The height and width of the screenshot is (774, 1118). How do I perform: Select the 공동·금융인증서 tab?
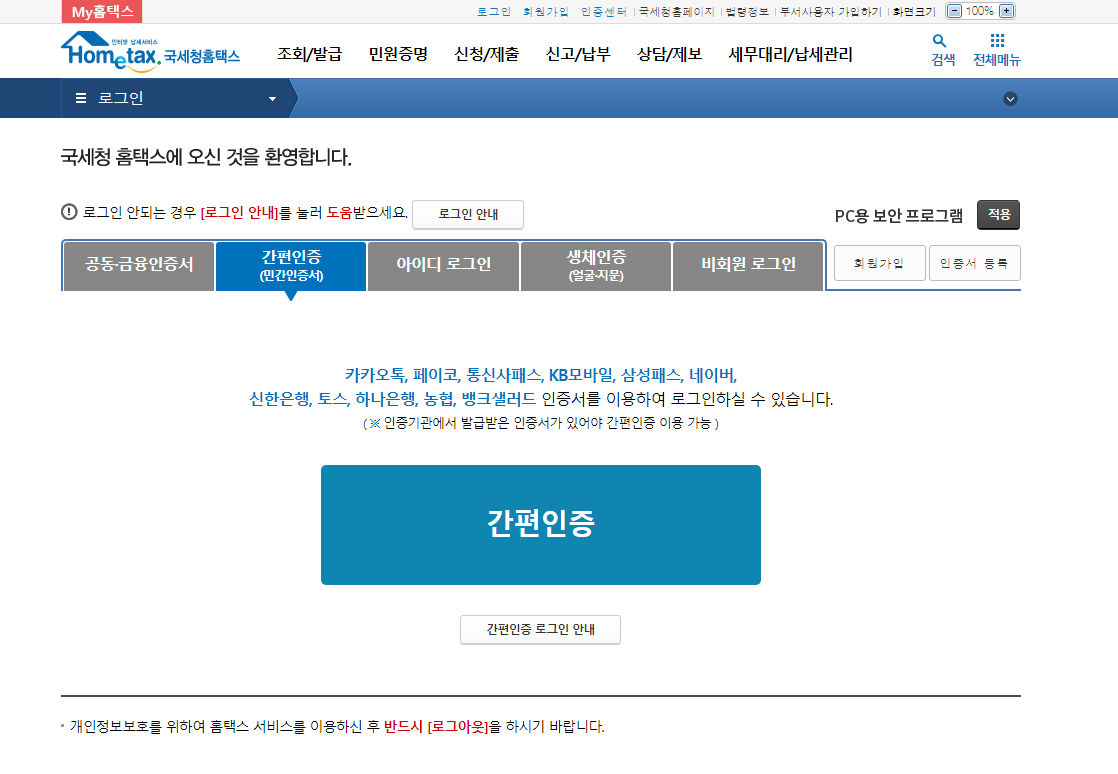coord(139,266)
